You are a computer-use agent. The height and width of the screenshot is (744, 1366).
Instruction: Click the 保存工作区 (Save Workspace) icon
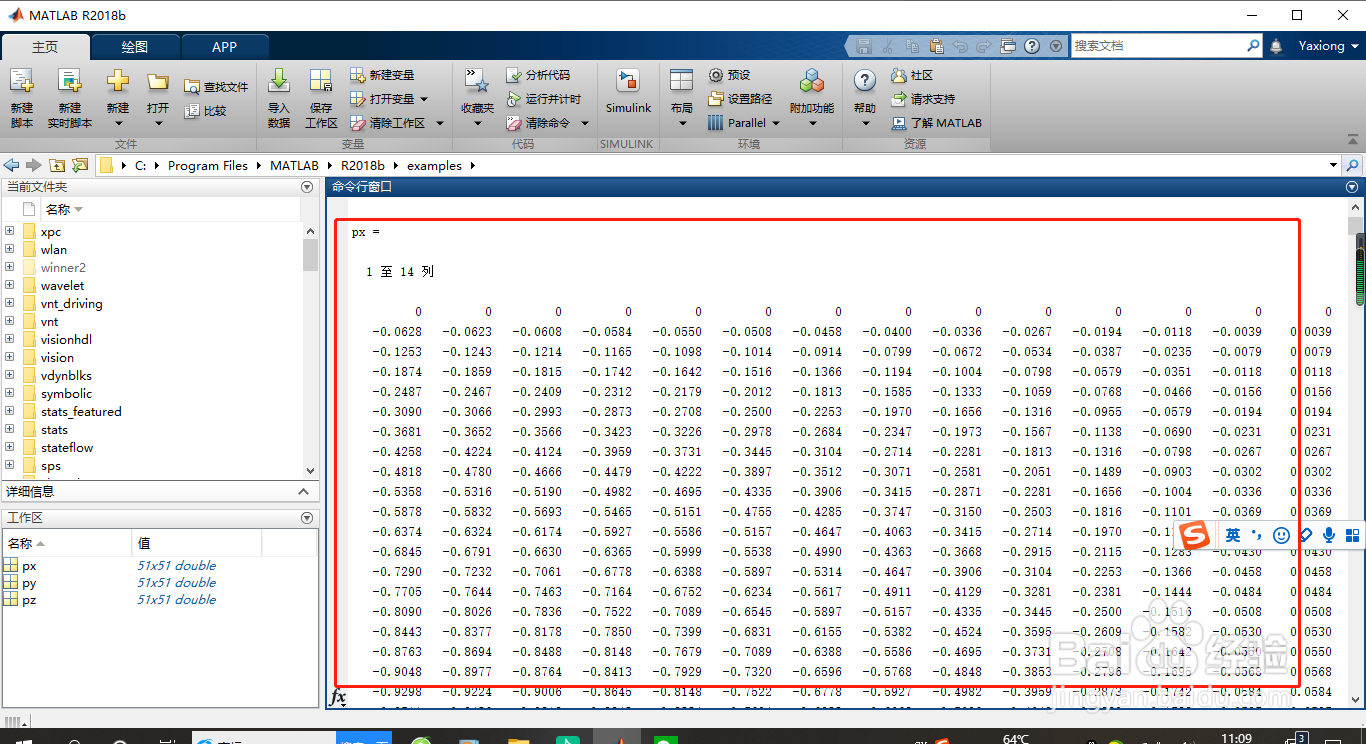tap(321, 82)
